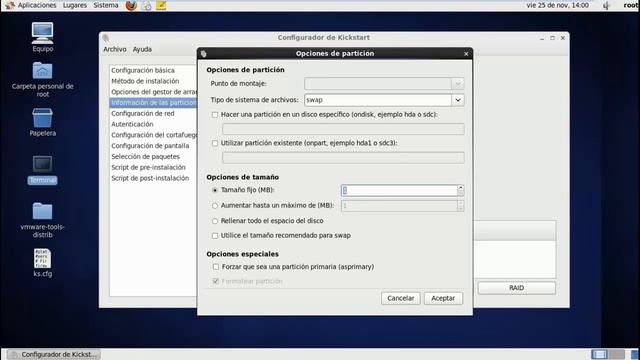
Task: Click the onpart partition name text field
Action: (343, 158)
